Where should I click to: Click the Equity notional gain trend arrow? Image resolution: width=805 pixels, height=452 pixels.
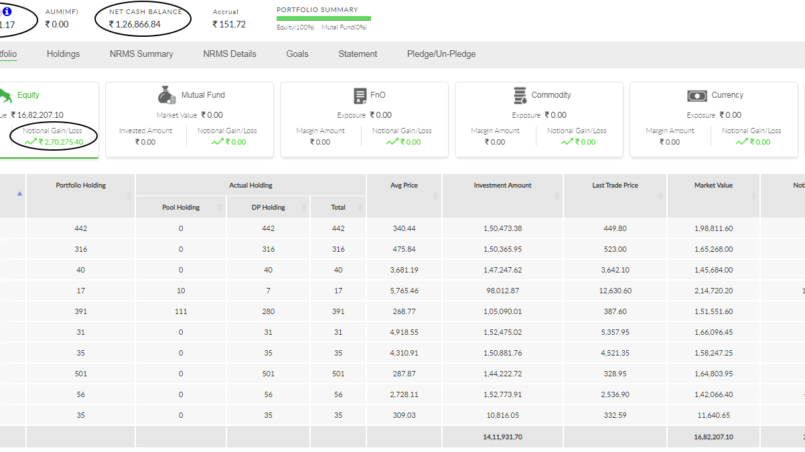pos(30,142)
